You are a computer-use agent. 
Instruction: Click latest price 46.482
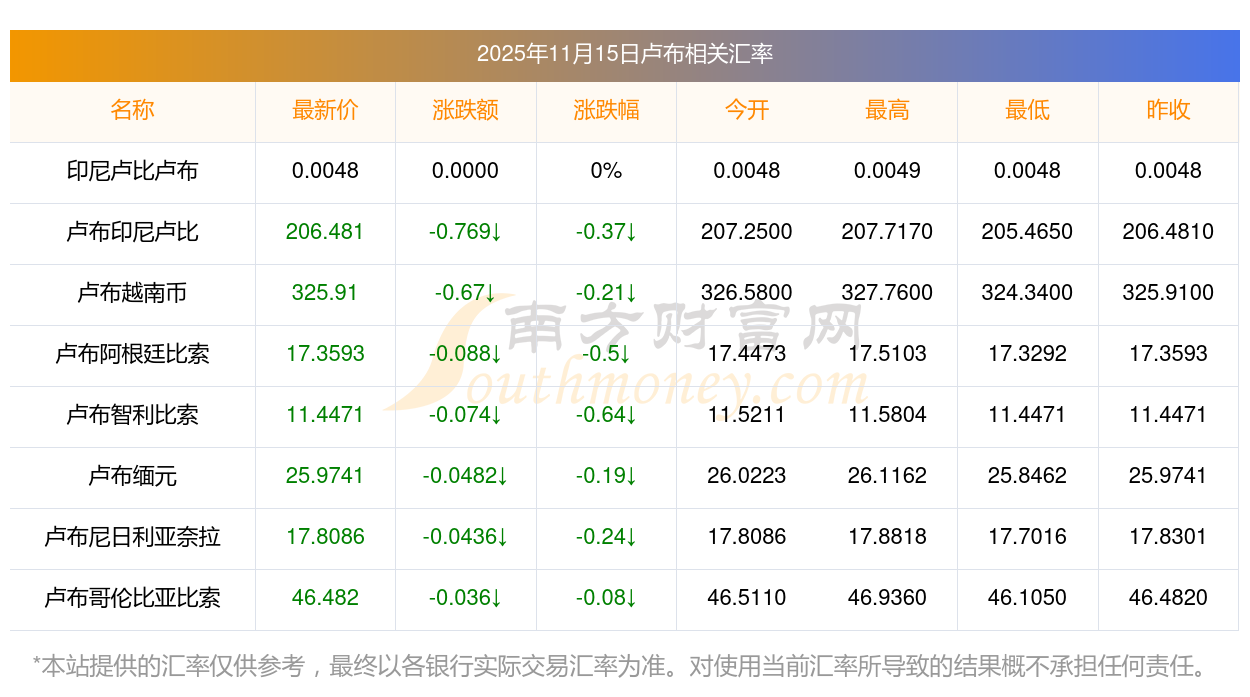pyautogui.click(x=325, y=598)
